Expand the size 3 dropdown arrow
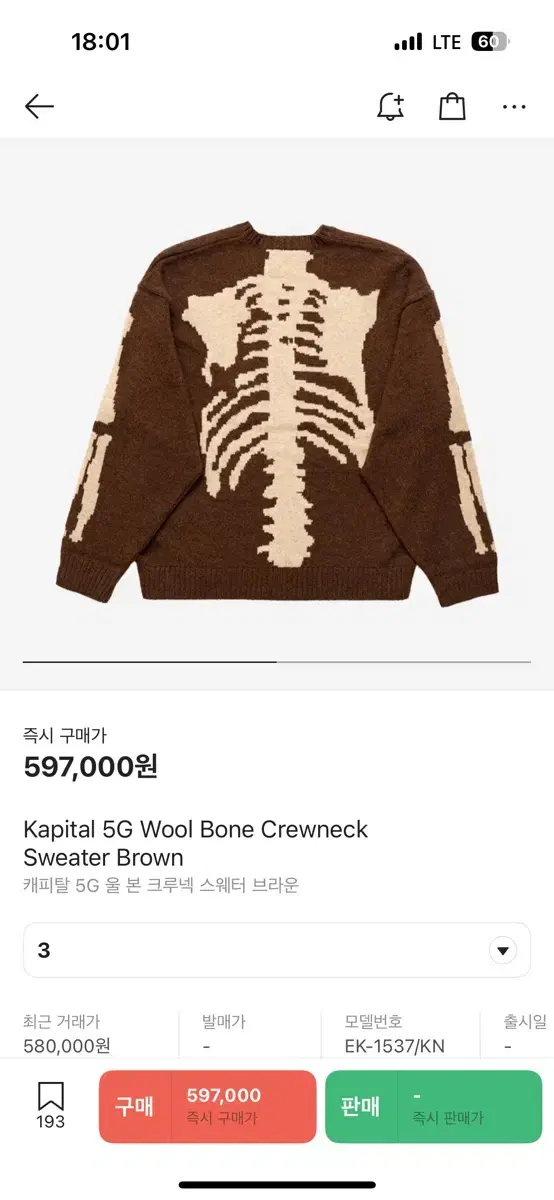Image resolution: width=554 pixels, height=1200 pixels. 503,950
